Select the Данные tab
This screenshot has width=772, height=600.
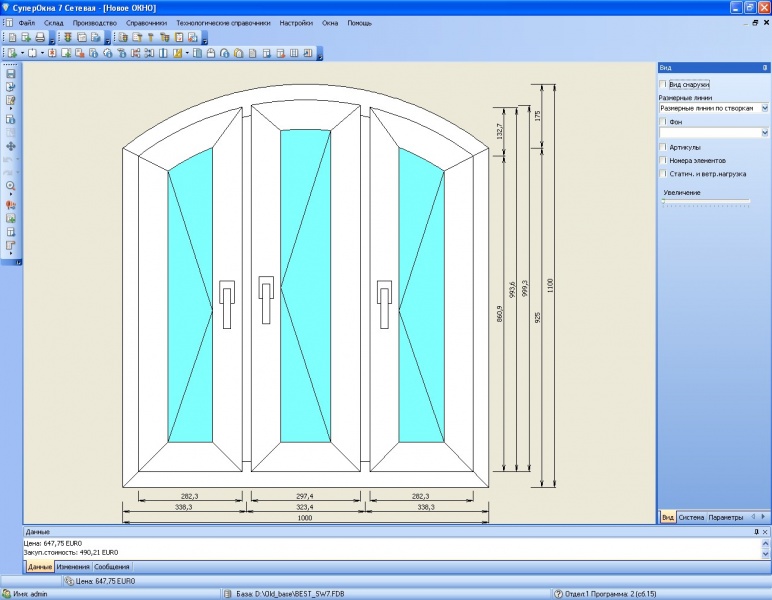click(x=40, y=567)
